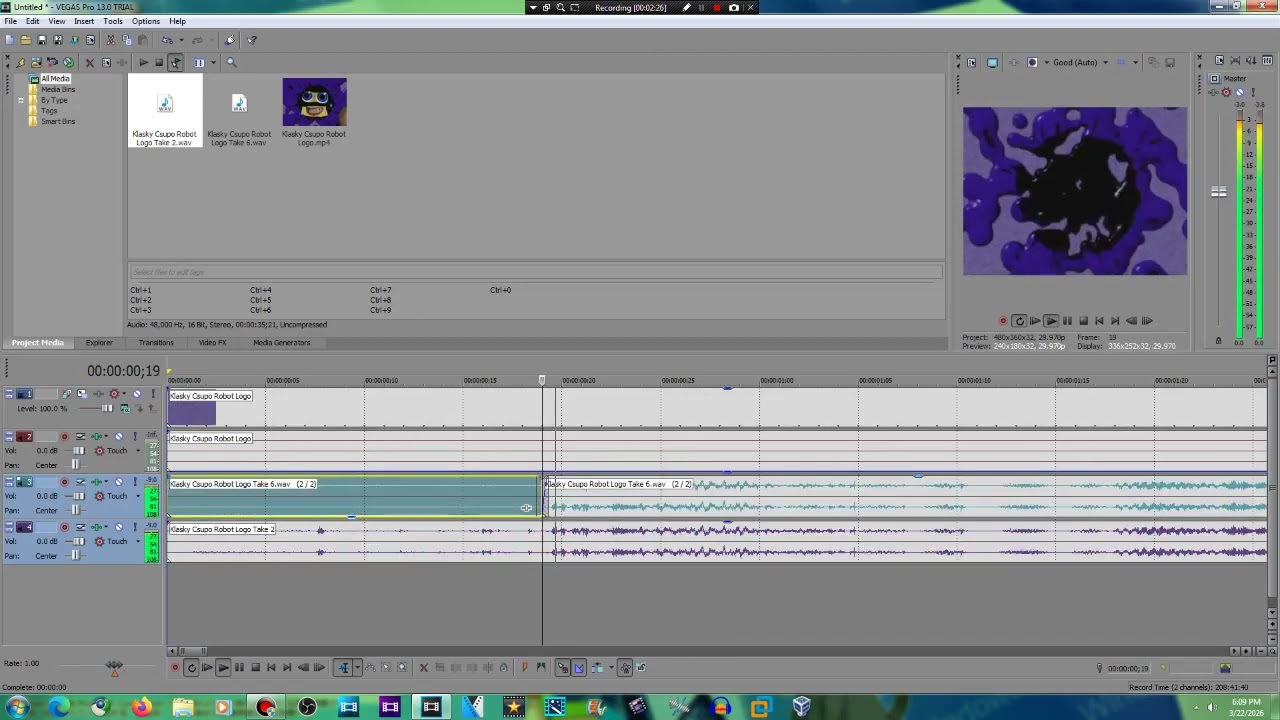Solo audio track 4
Image resolution: width=1280 pixels, height=720 pixels.
pyautogui.click(x=134, y=527)
